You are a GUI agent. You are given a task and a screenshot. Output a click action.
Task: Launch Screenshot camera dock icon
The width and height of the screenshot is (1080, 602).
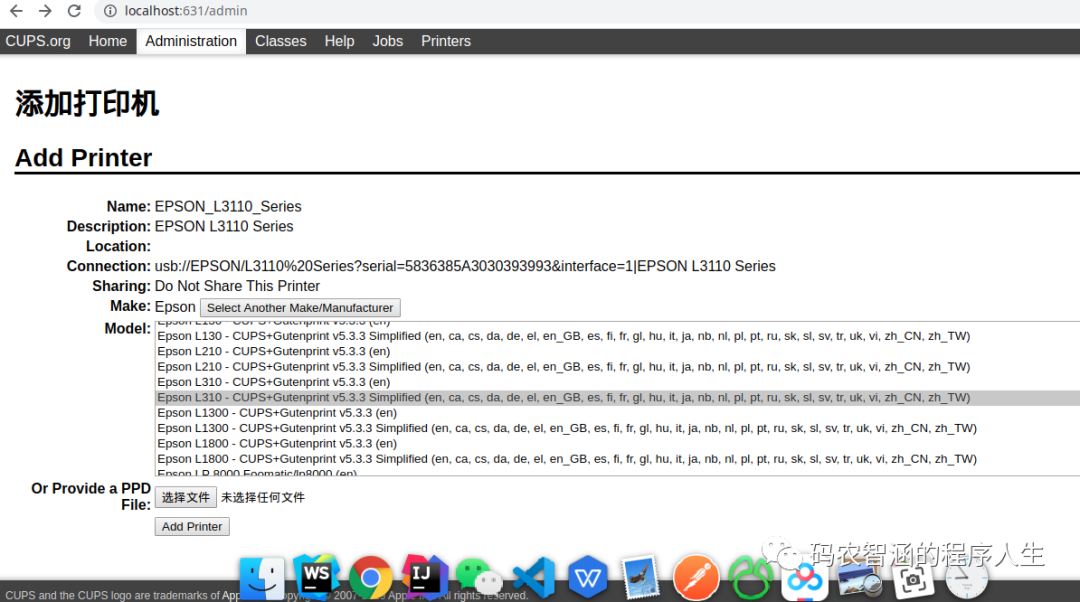[x=913, y=579]
